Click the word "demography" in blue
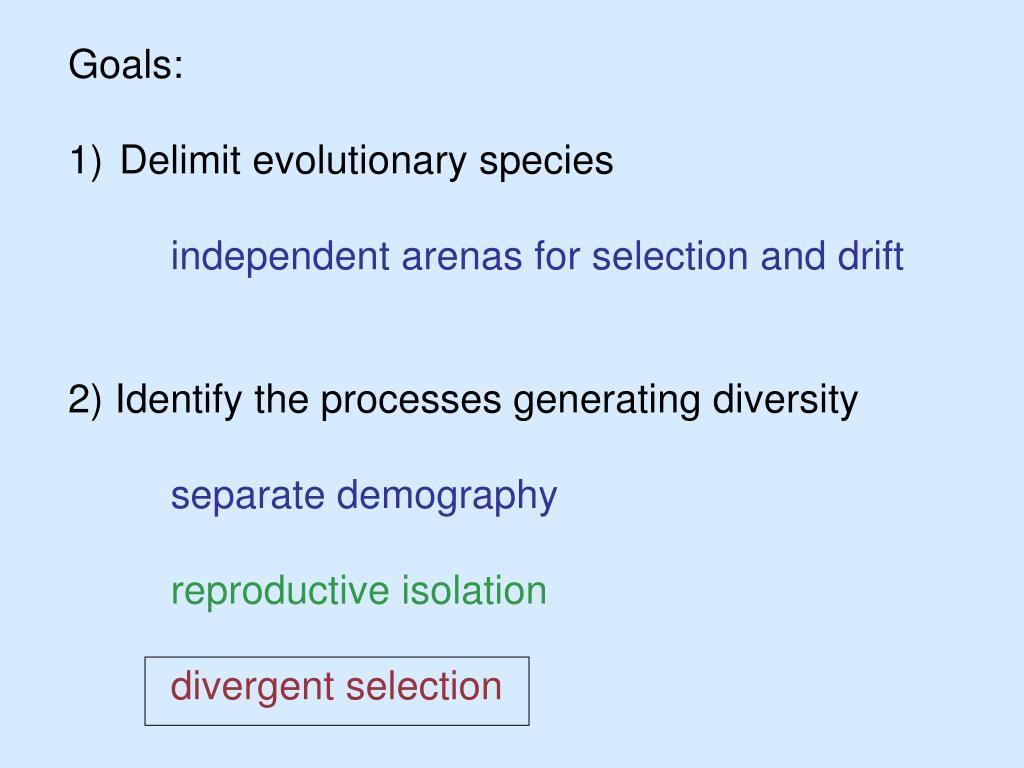 tap(447, 496)
